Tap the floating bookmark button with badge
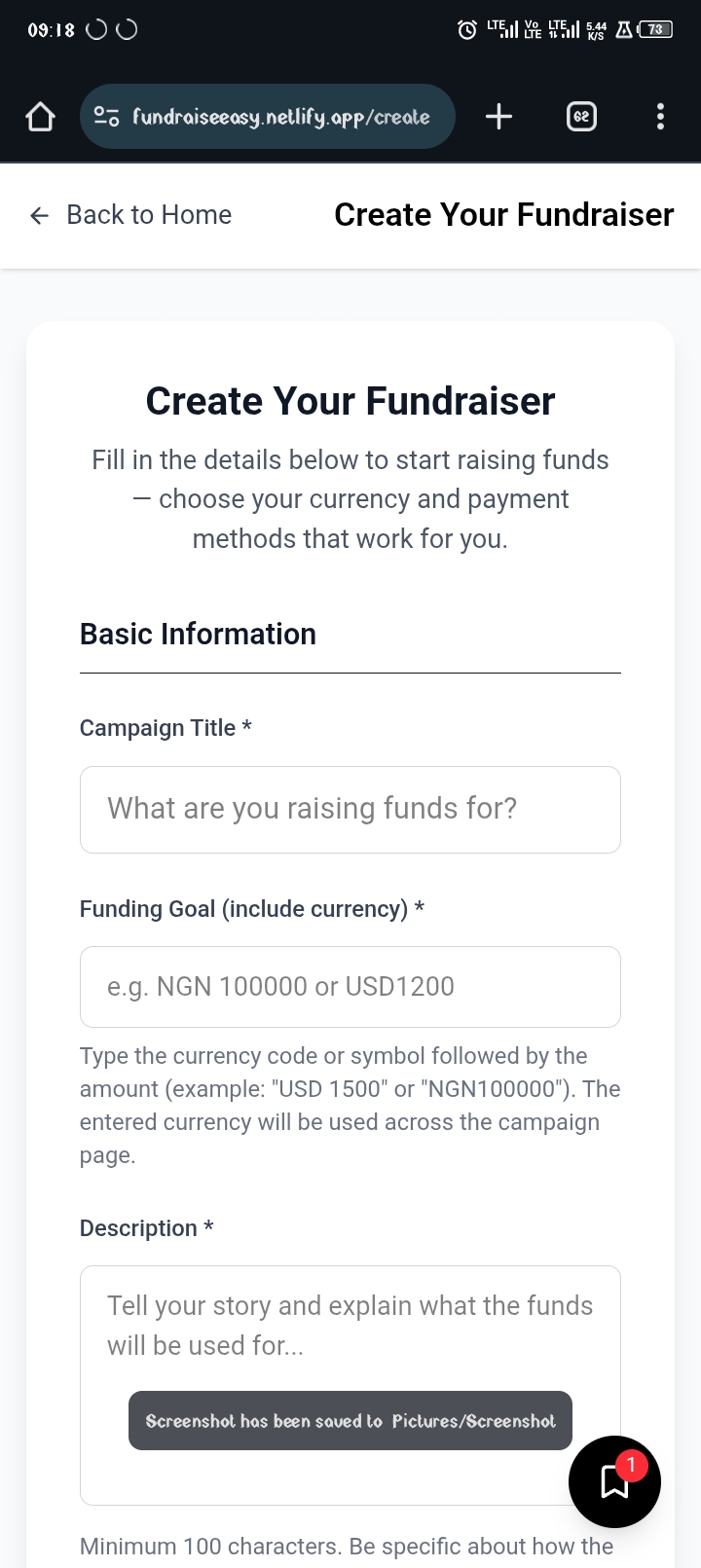Image resolution: width=701 pixels, height=1568 pixels. pos(614,1481)
